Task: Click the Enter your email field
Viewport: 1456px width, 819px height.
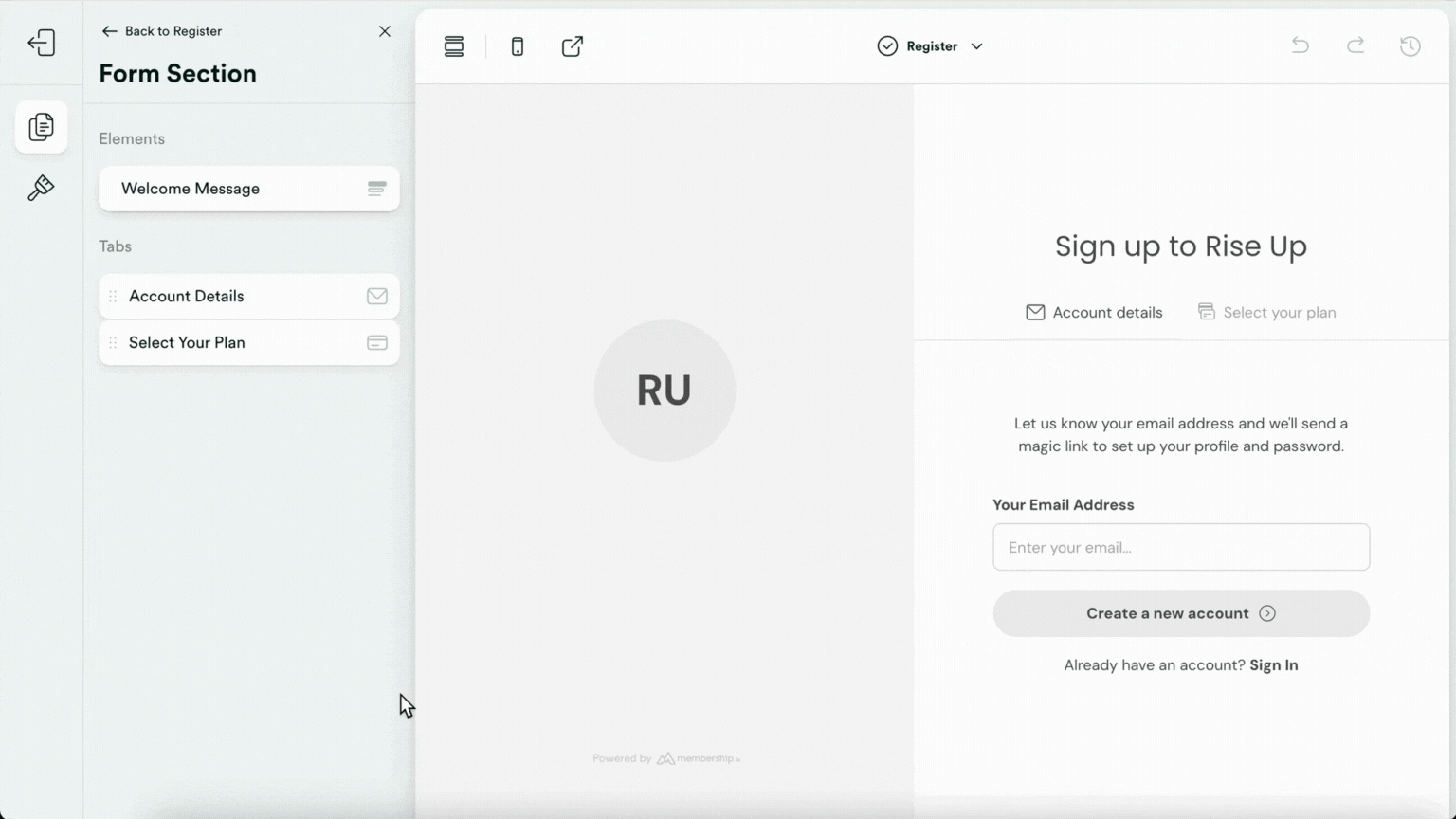Action: tap(1180, 548)
